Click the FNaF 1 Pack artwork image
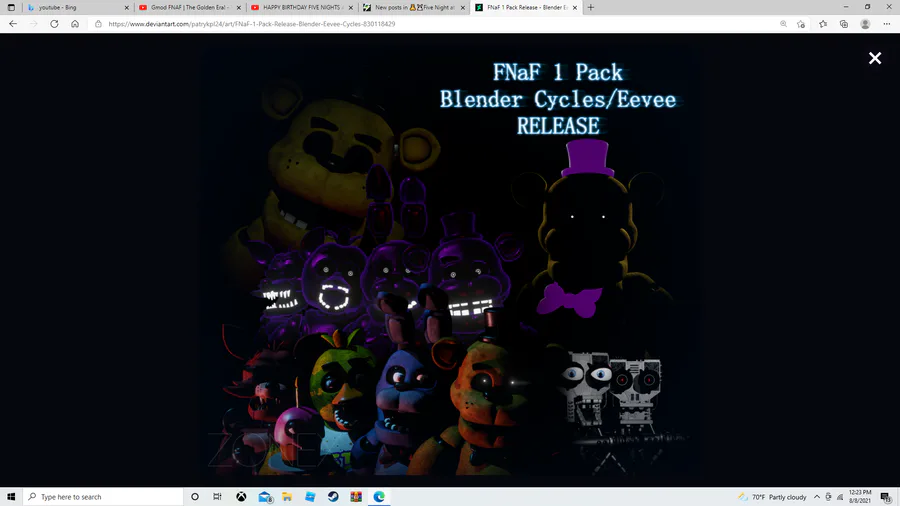 pyautogui.click(x=449, y=261)
